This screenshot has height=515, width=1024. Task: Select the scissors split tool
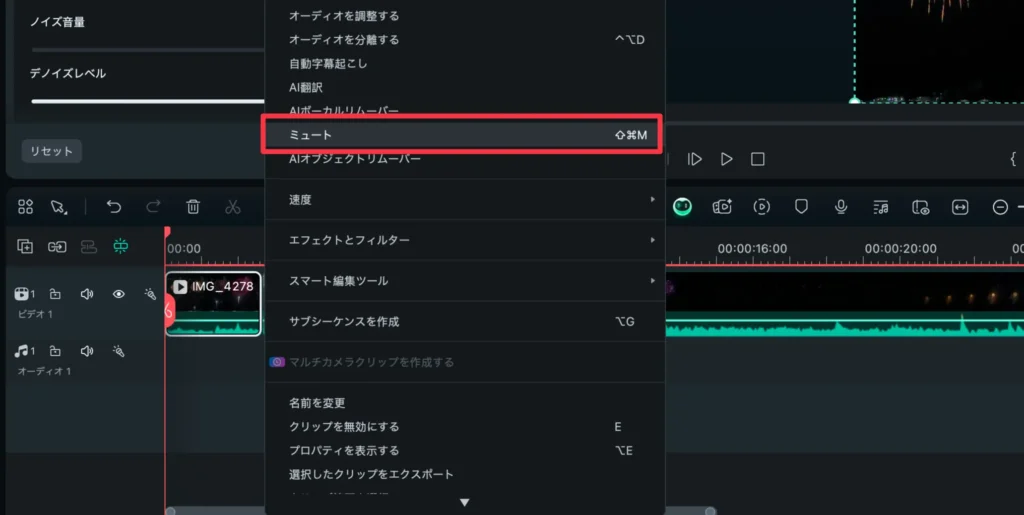tap(233, 207)
